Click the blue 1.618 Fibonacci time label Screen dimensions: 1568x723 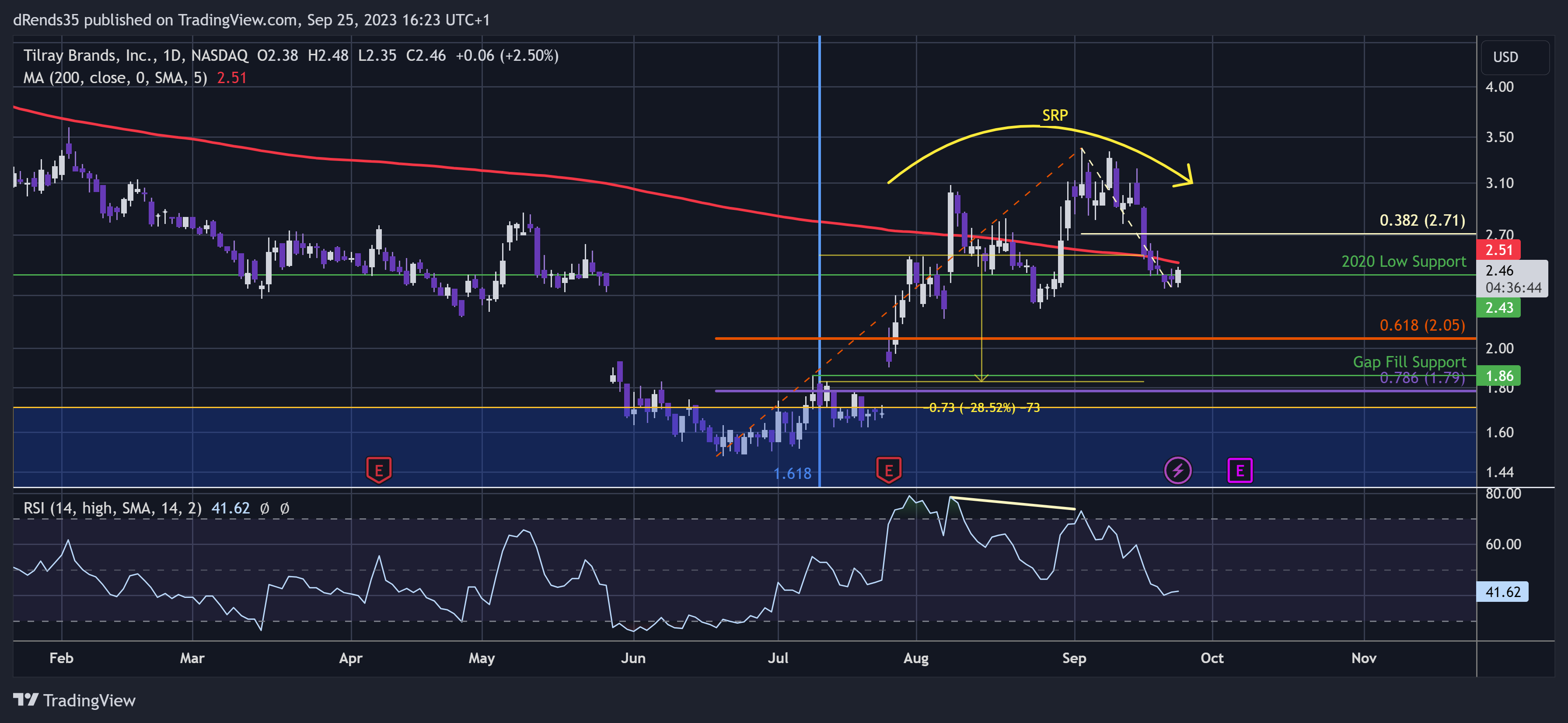792,474
